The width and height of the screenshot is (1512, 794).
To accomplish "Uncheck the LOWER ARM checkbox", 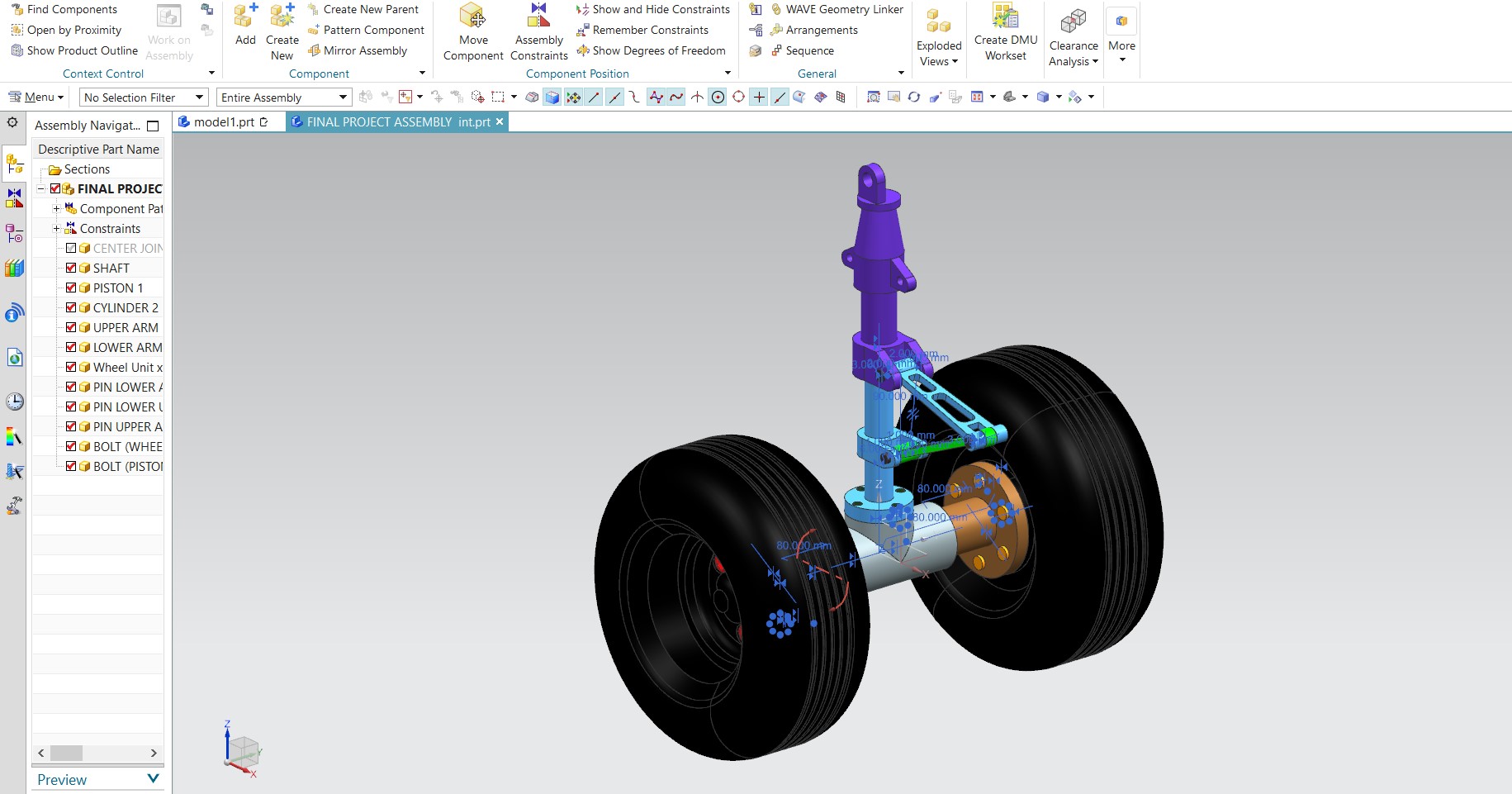I will pos(71,347).
